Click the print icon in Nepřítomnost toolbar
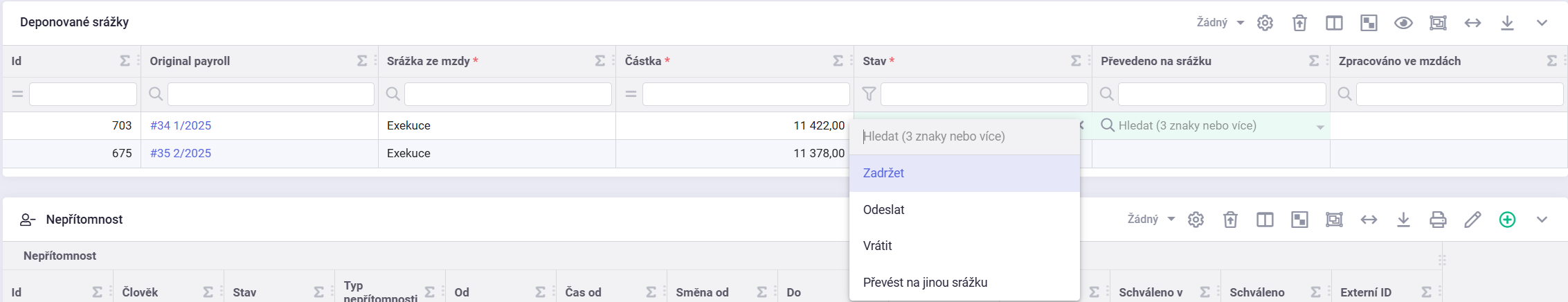The height and width of the screenshot is (302, 1568). coord(1438,220)
